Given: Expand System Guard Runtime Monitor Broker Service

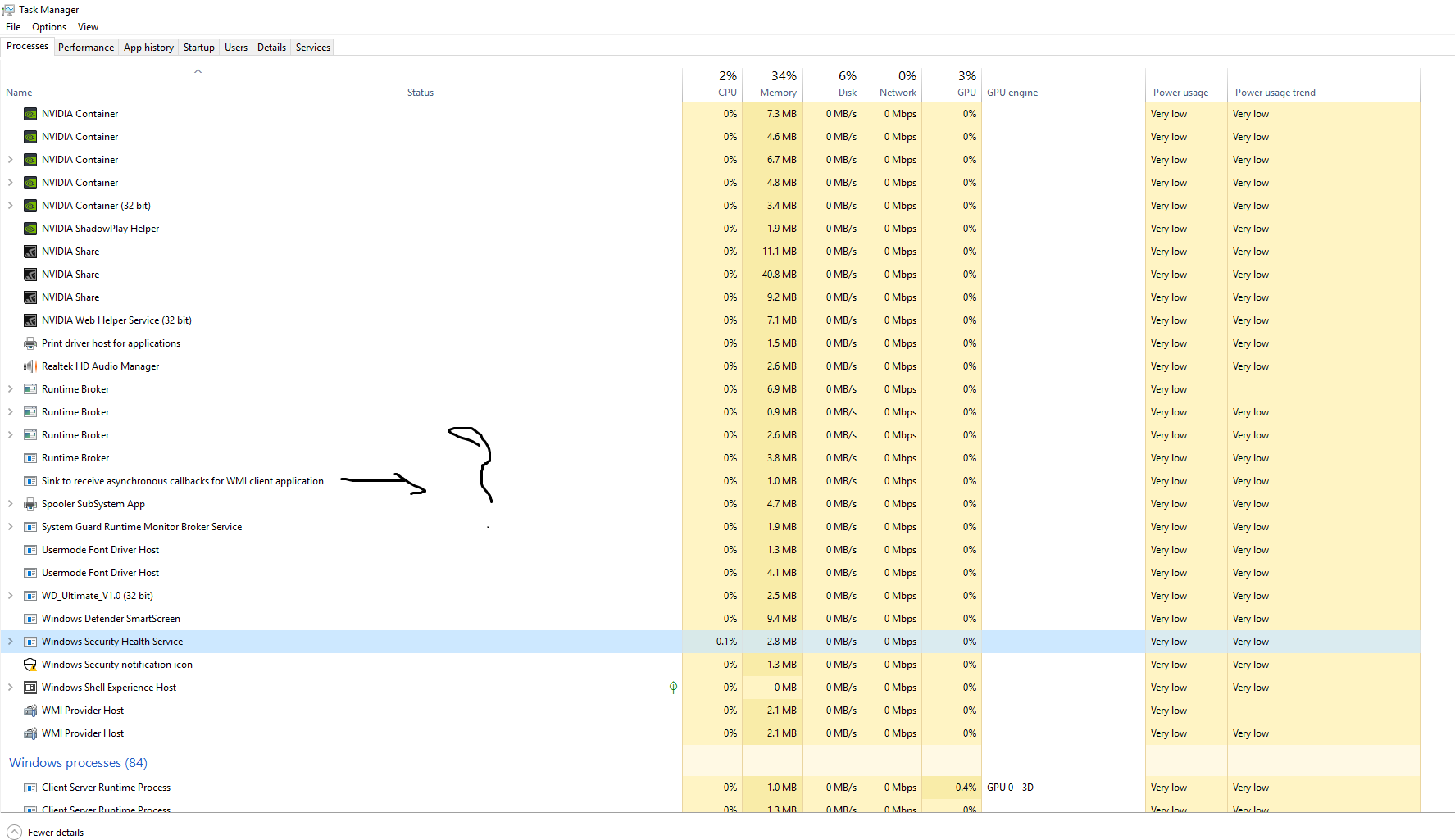Looking at the screenshot, I should click(11, 527).
